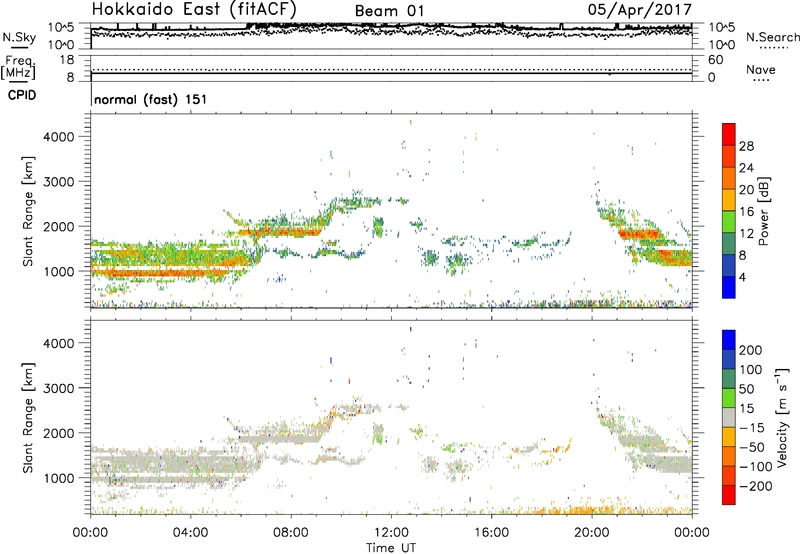Click the '4000' tick on power panel

point(58,137)
